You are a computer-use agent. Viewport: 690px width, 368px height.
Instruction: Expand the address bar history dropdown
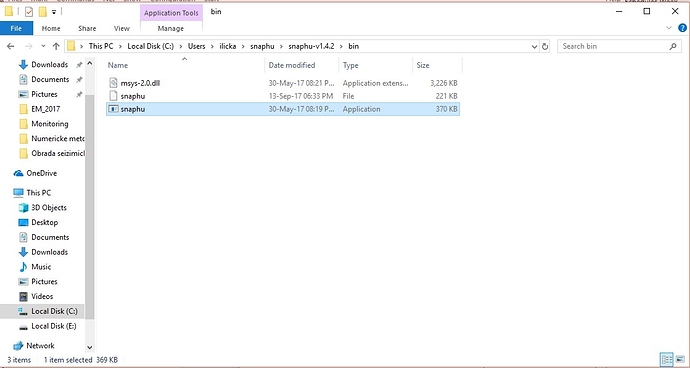[534, 46]
